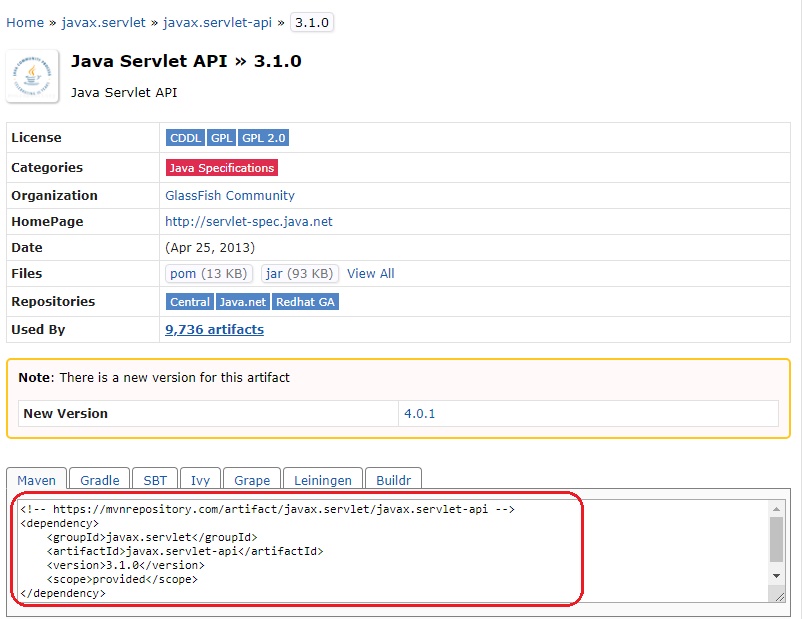
Task: Click the Java Servlet API logo image
Action: point(32,76)
